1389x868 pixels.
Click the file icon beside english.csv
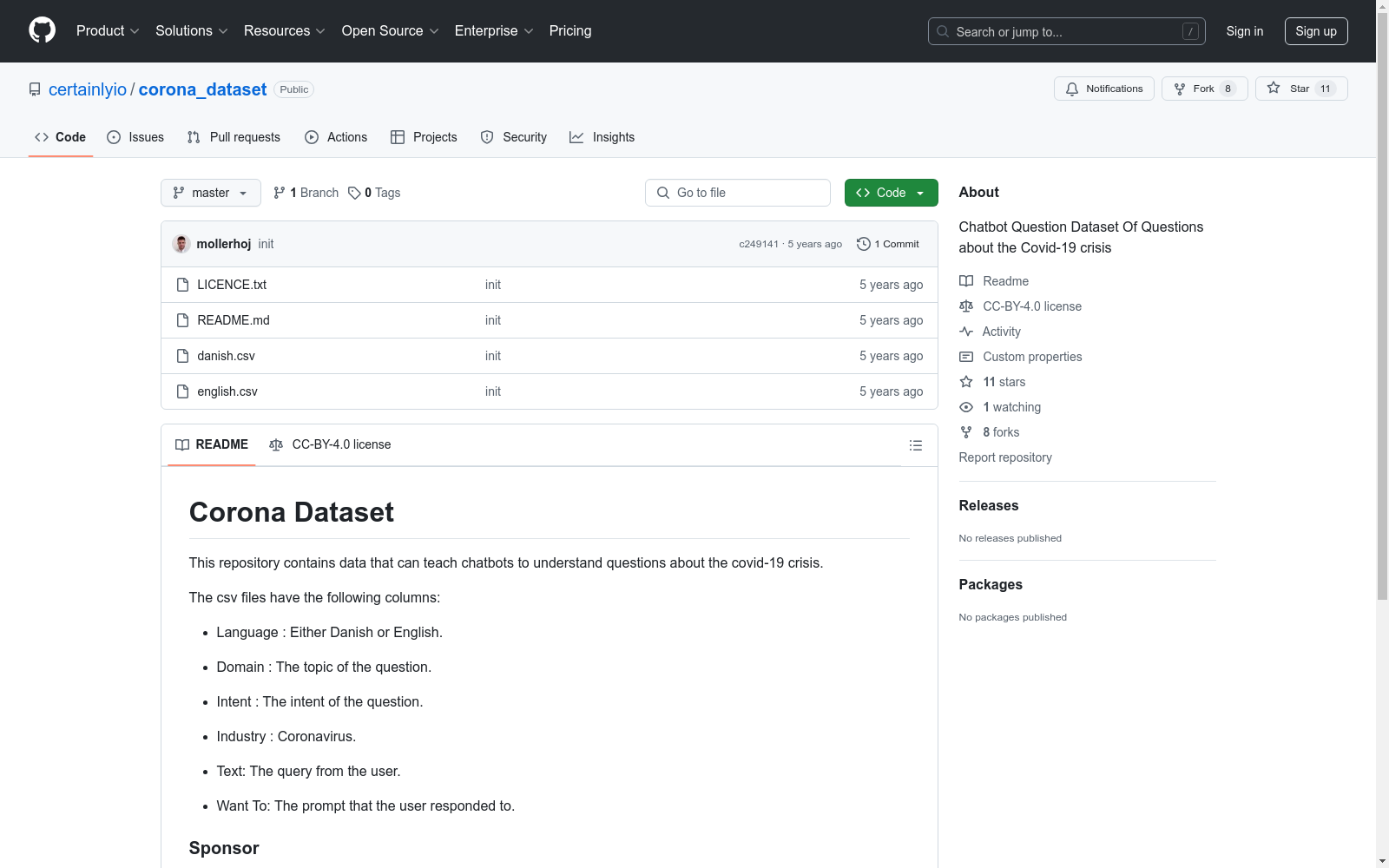(182, 391)
